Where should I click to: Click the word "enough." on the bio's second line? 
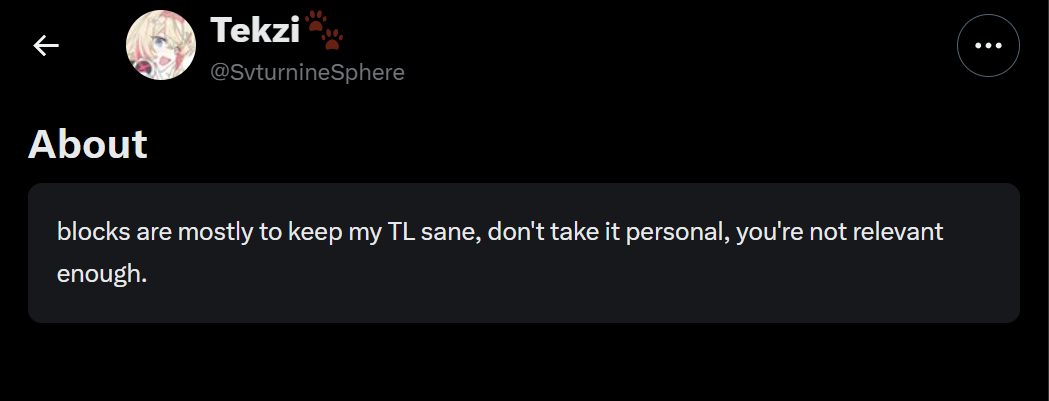click(102, 272)
